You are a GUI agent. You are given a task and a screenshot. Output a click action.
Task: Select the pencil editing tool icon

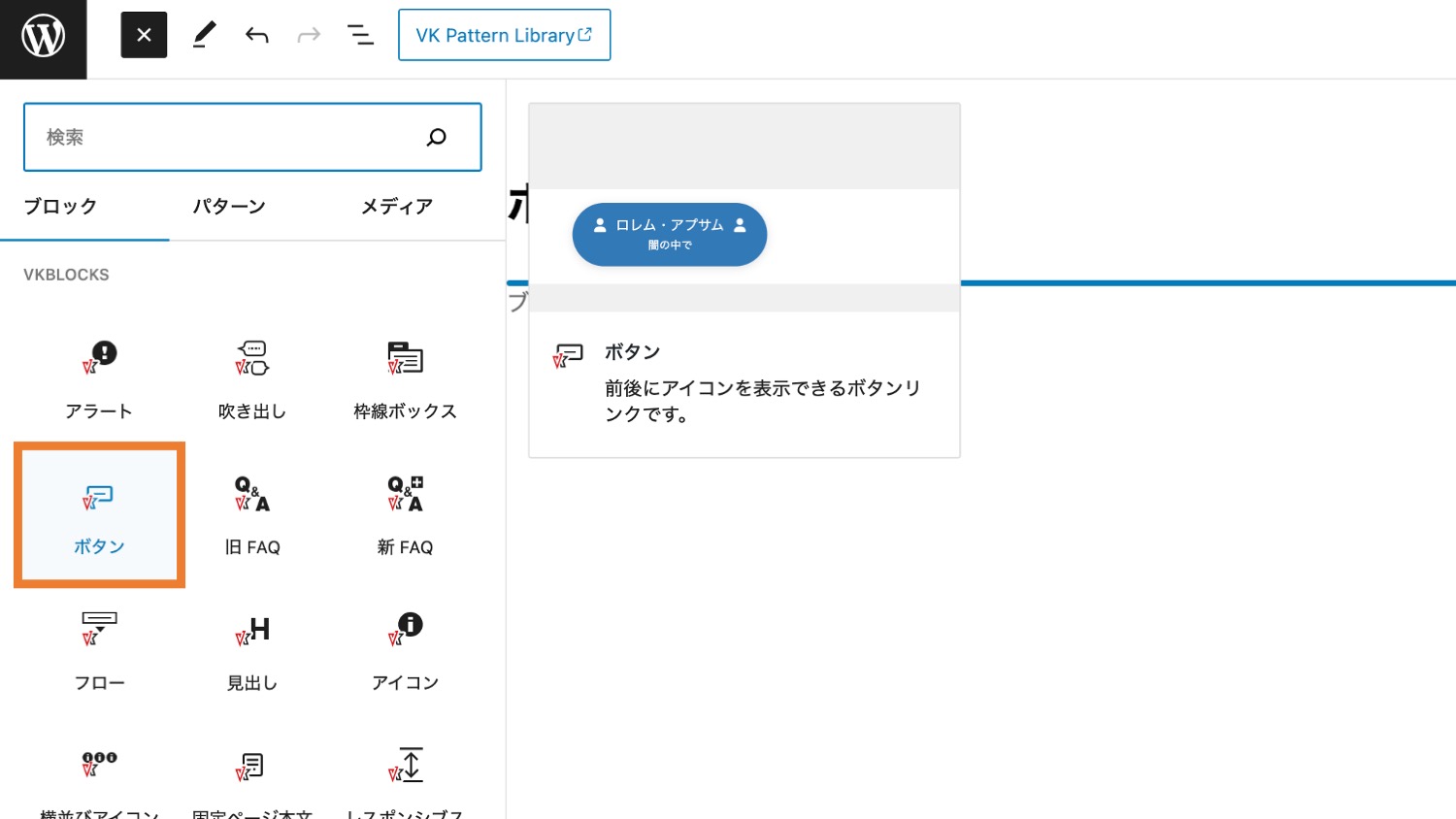click(204, 35)
